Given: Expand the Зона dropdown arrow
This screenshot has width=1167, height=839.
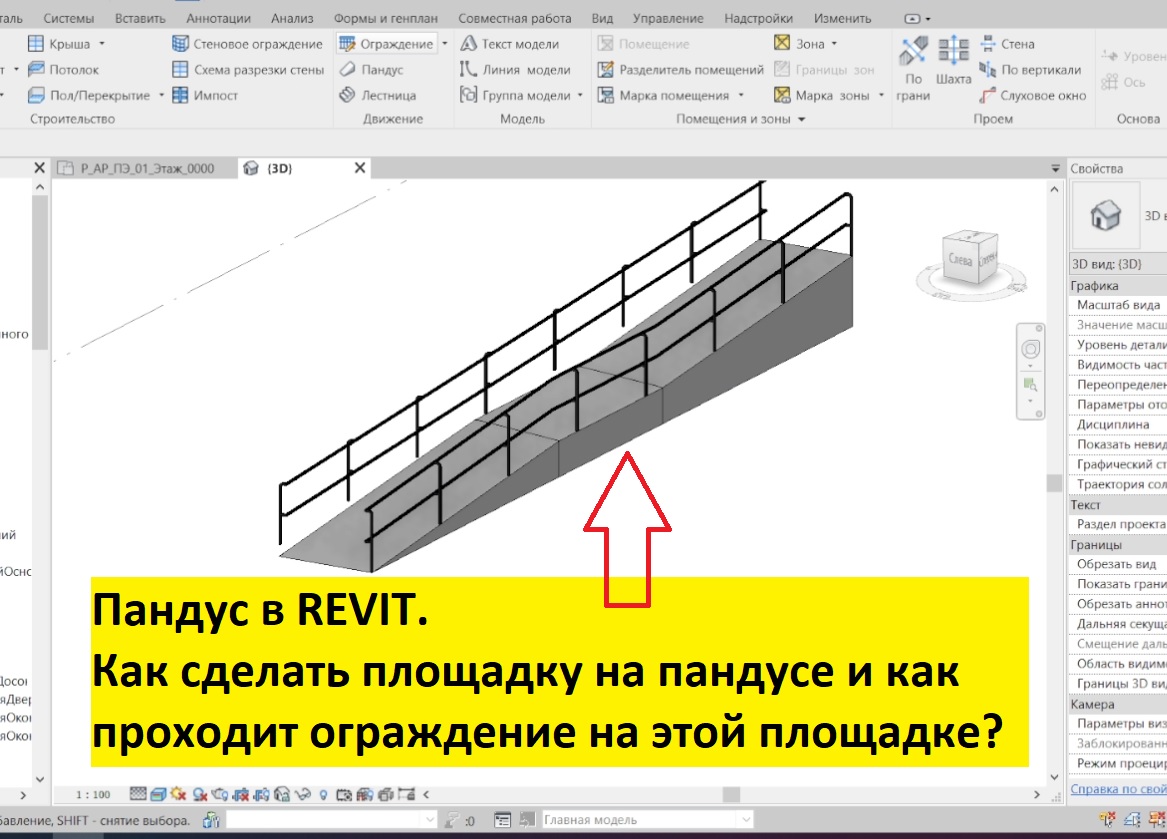Looking at the screenshot, I should pos(834,44).
